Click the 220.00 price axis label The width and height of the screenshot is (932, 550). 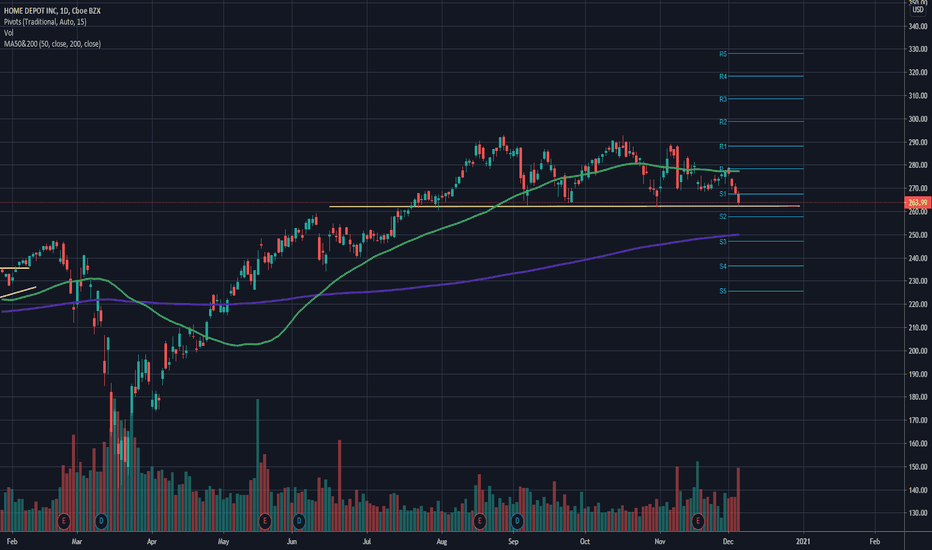(x=918, y=304)
